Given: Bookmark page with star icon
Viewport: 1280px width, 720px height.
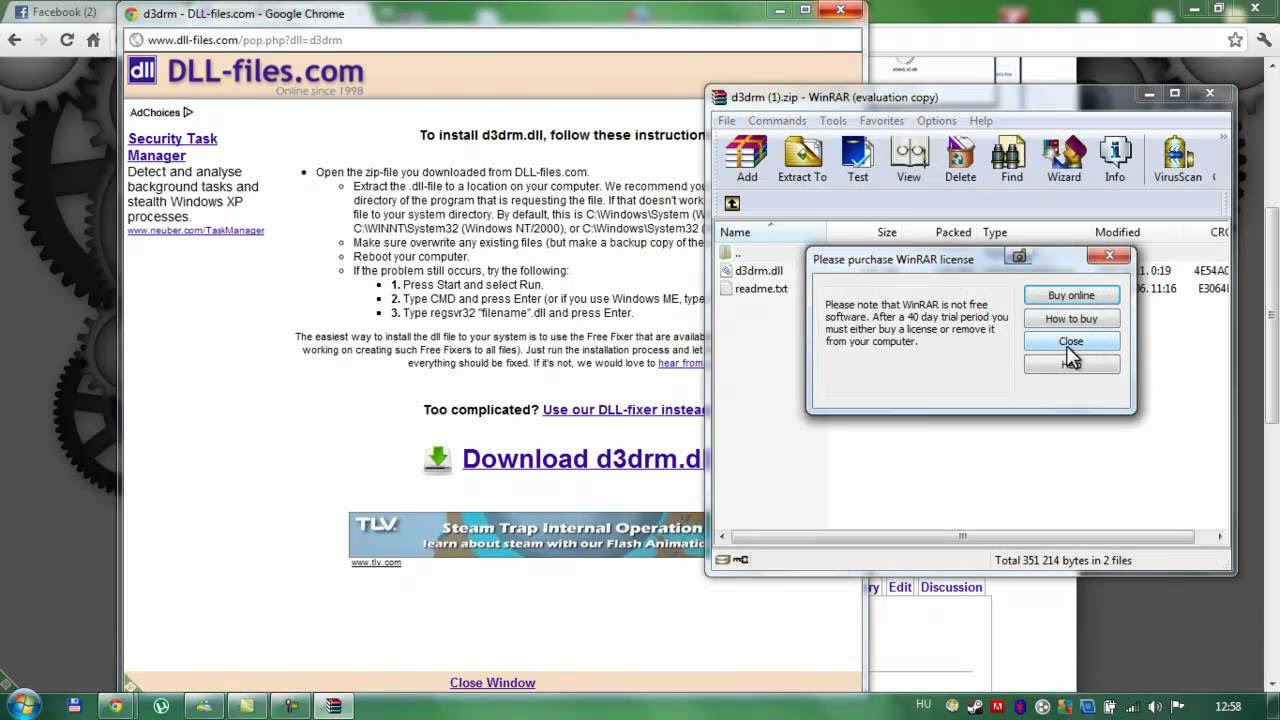Looking at the screenshot, I should click(x=1236, y=40).
